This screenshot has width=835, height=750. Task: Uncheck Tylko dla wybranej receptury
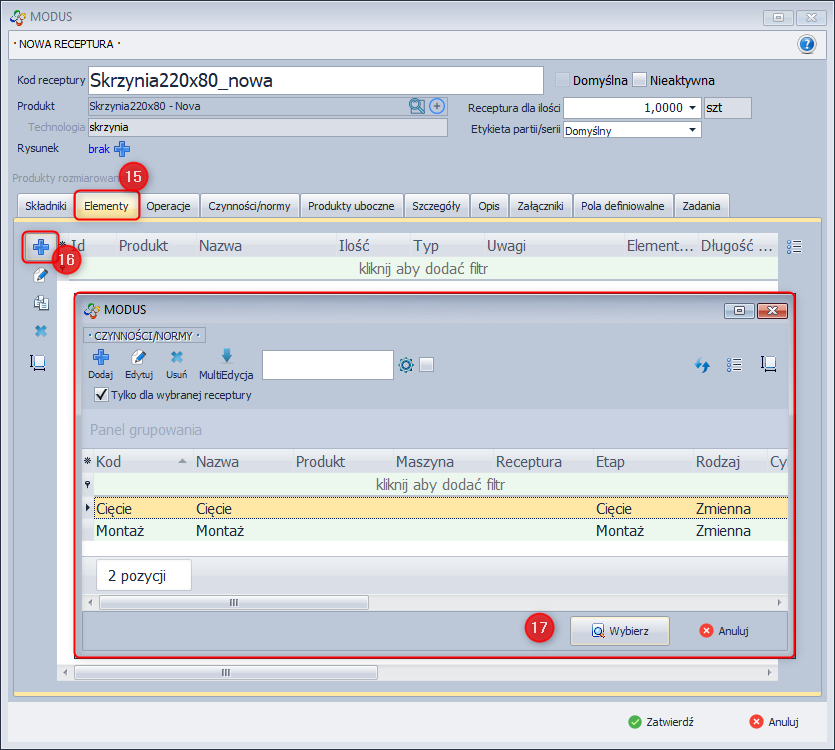[101, 395]
